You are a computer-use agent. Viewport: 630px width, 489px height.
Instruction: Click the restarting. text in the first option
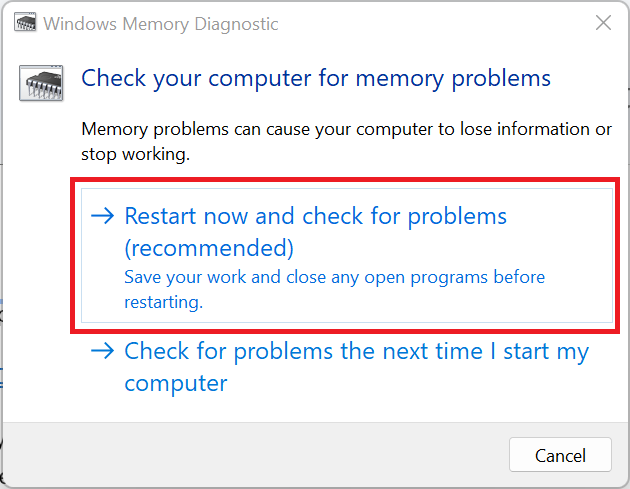[x=163, y=301]
